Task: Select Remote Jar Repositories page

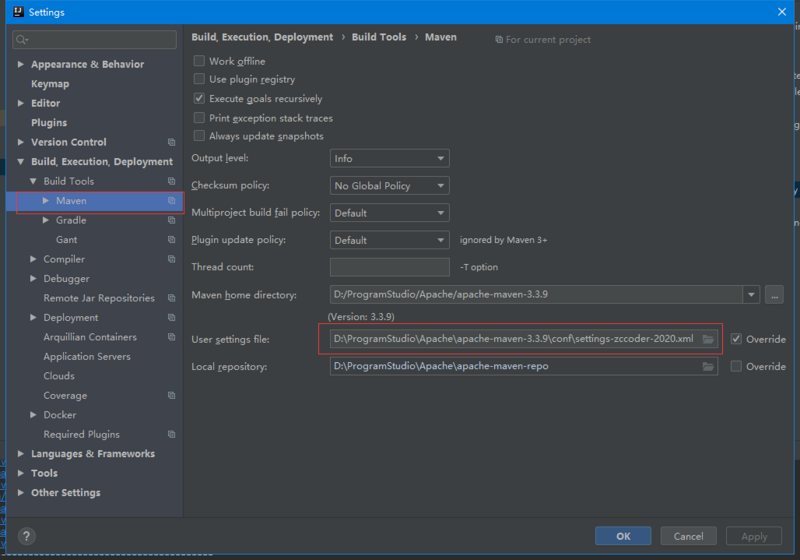Action: (x=99, y=298)
